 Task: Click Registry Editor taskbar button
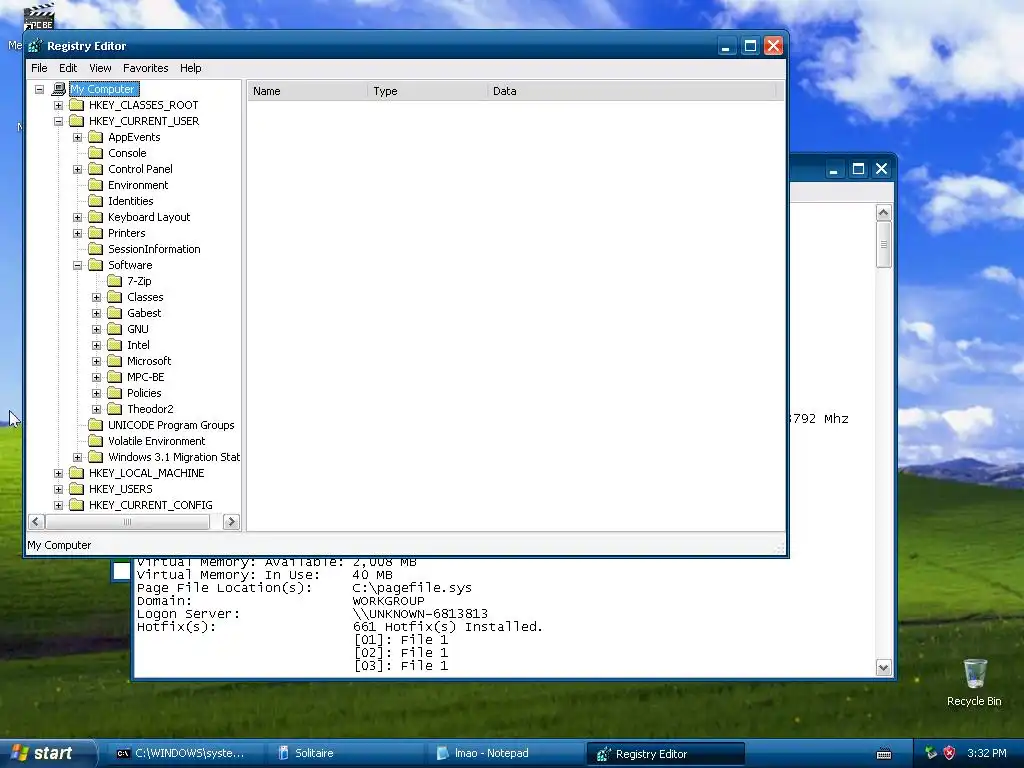[665, 753]
